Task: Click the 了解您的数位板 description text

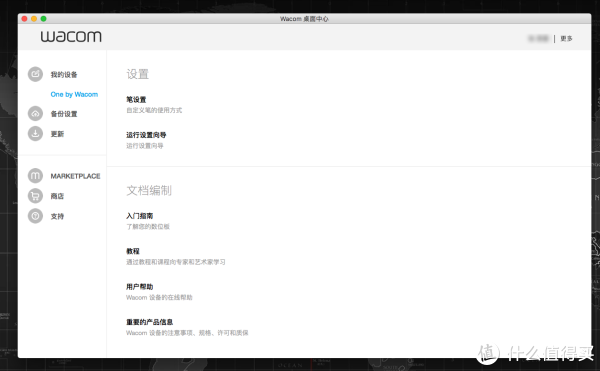Action: (148, 227)
